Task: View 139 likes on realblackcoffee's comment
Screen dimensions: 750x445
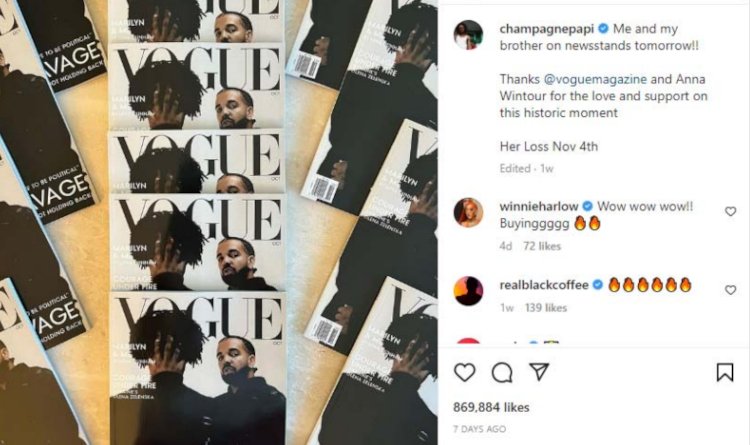Action: click(x=546, y=308)
